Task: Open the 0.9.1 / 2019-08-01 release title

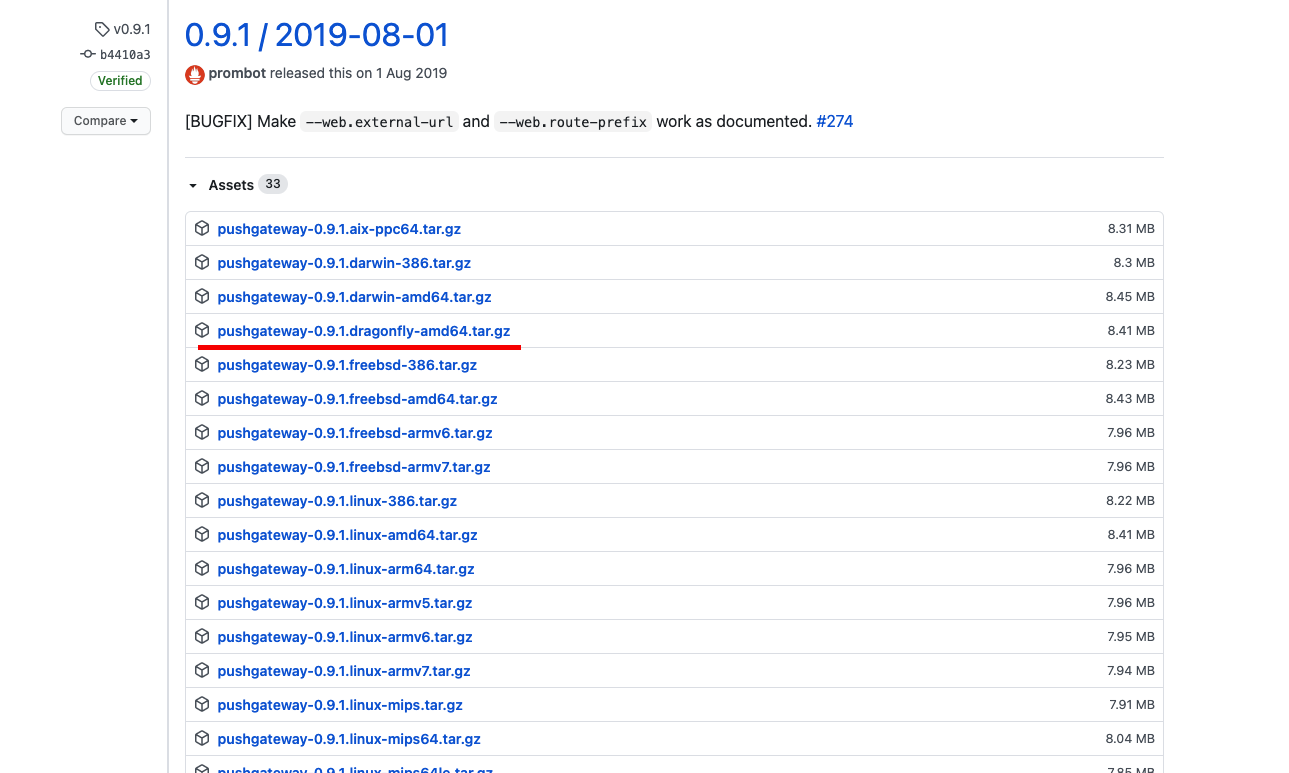Action: tap(317, 35)
